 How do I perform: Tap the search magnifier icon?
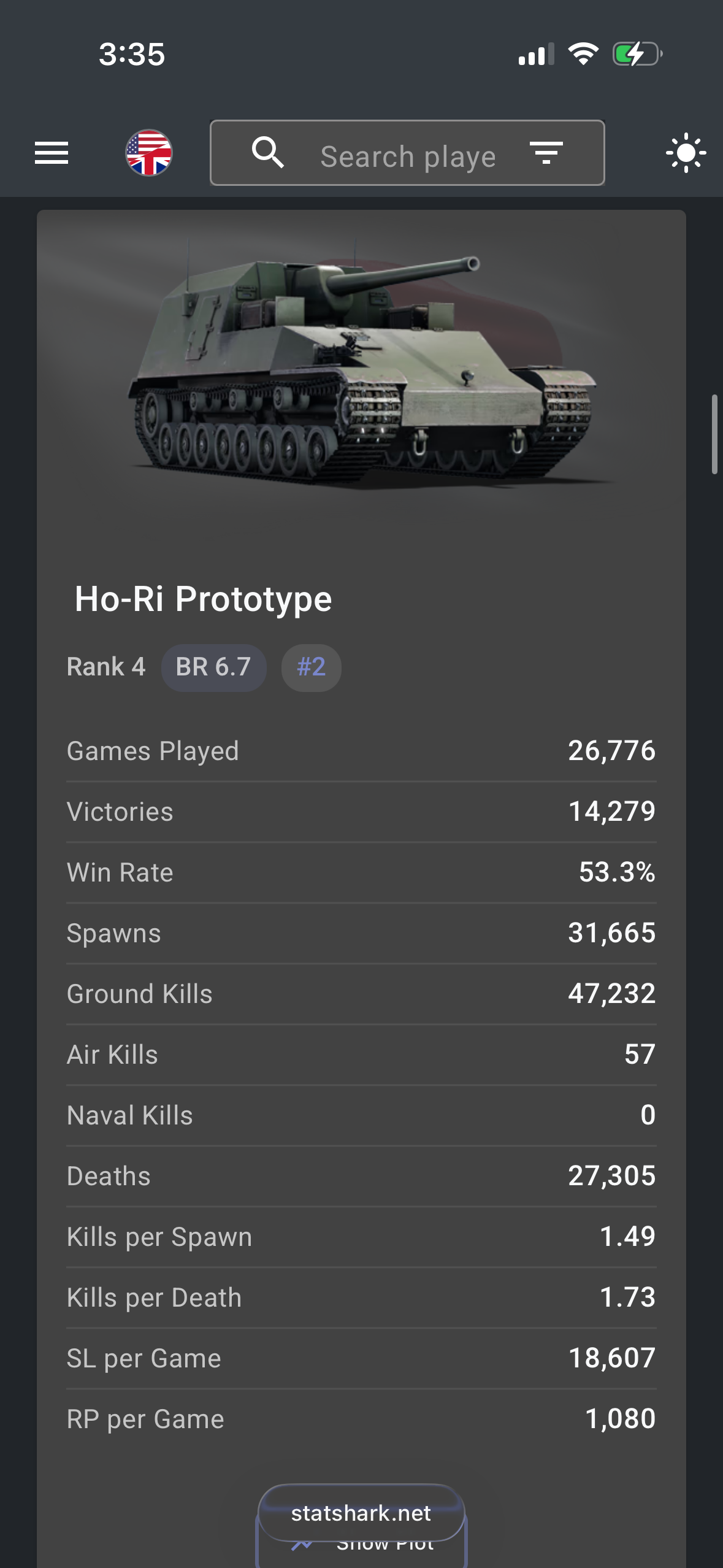tap(268, 153)
